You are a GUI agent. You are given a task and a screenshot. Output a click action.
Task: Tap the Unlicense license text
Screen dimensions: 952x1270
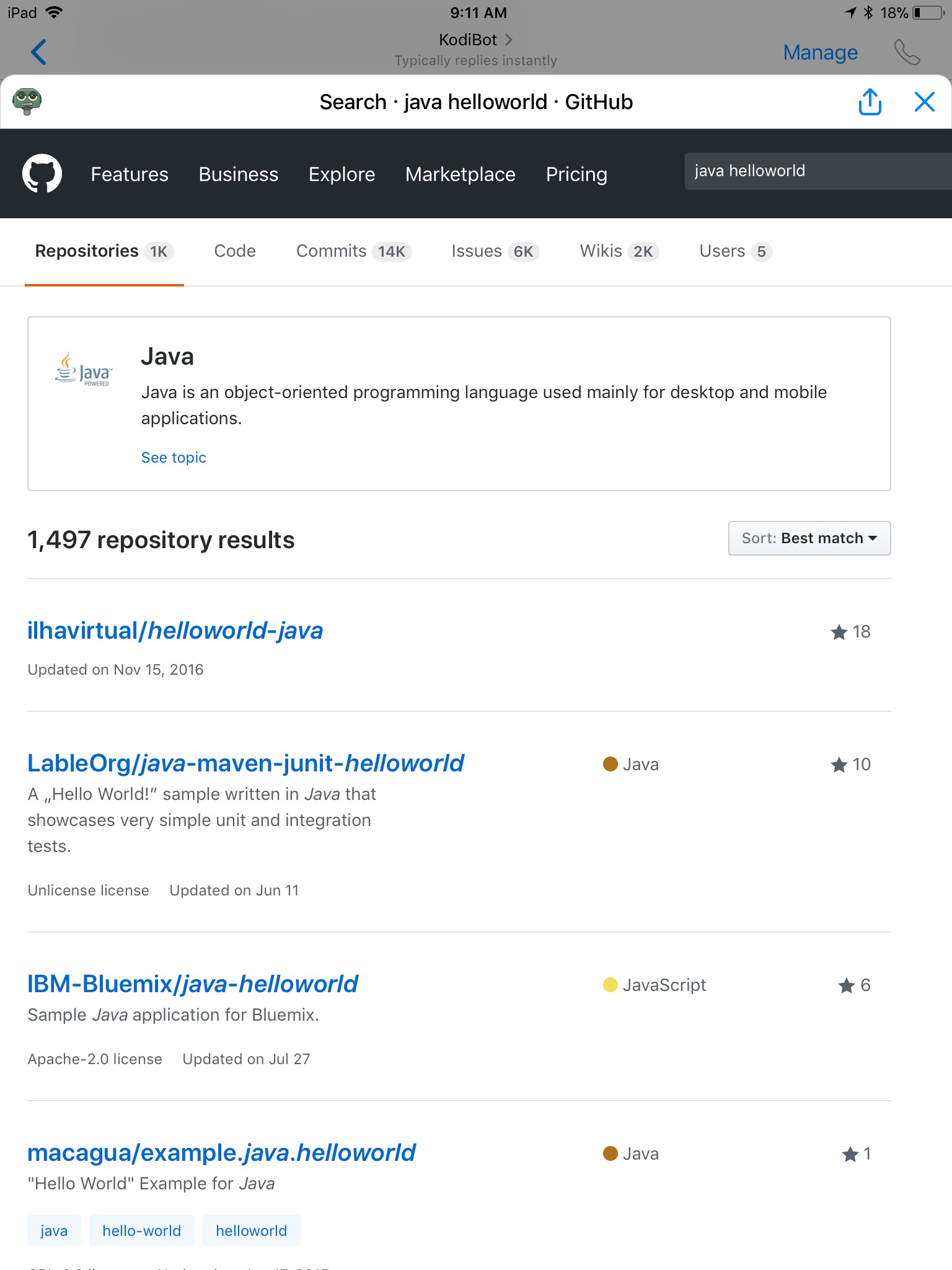(x=89, y=890)
